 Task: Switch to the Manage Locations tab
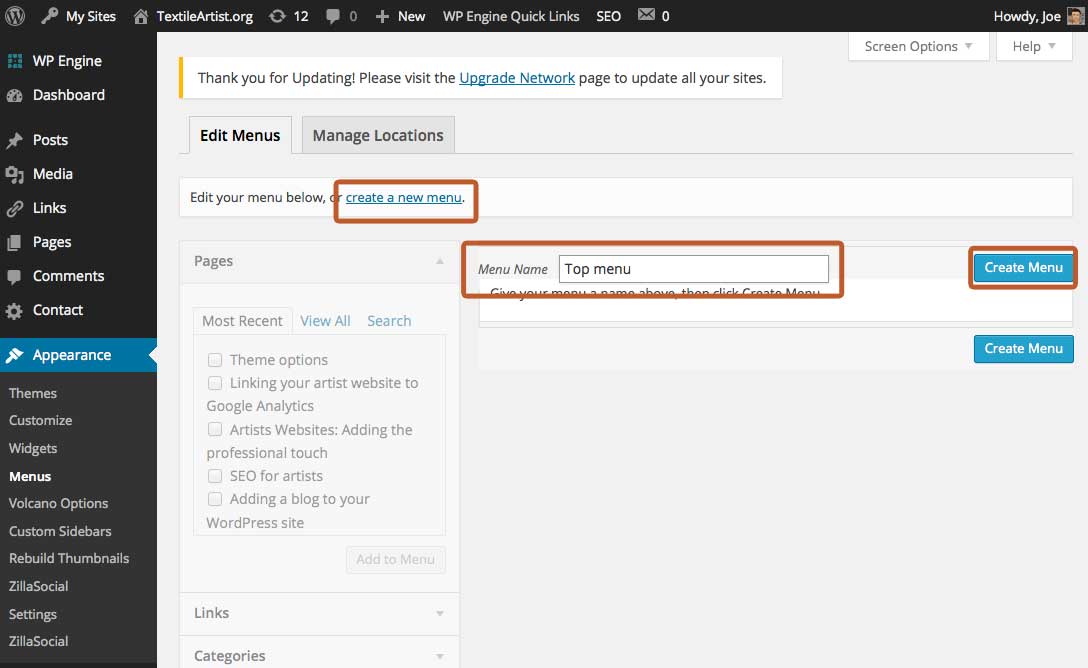pos(378,135)
